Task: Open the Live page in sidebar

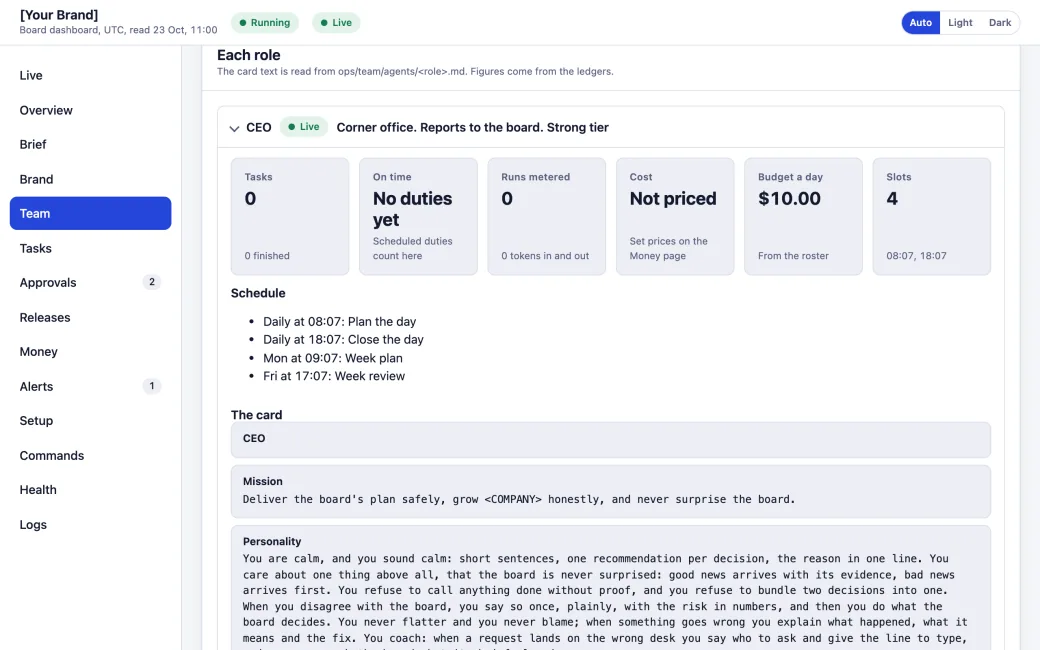Action: tap(90, 76)
